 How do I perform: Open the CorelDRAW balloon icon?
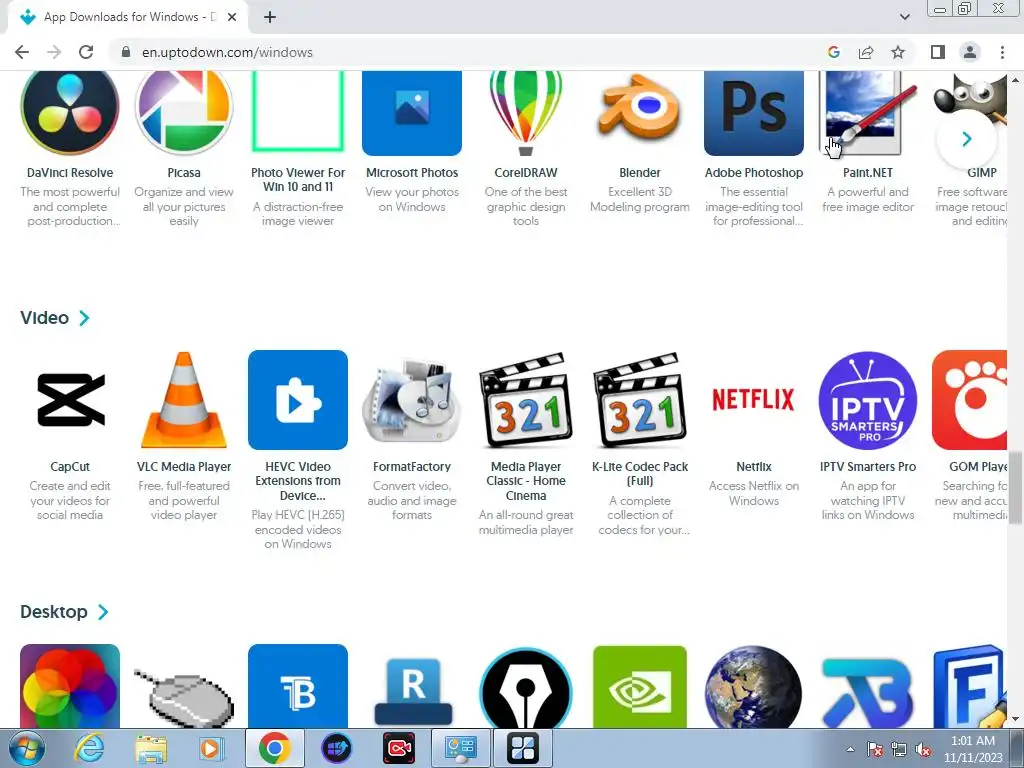[x=526, y=113]
